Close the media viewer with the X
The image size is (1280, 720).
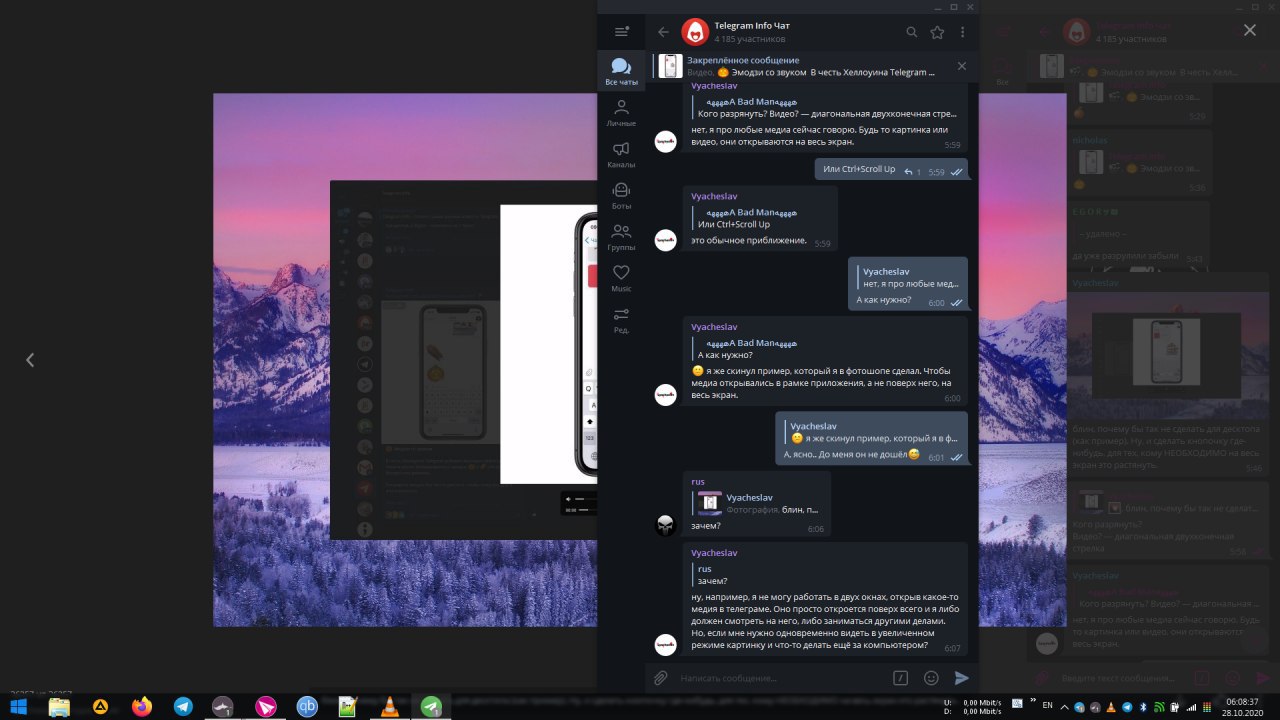click(x=1249, y=30)
